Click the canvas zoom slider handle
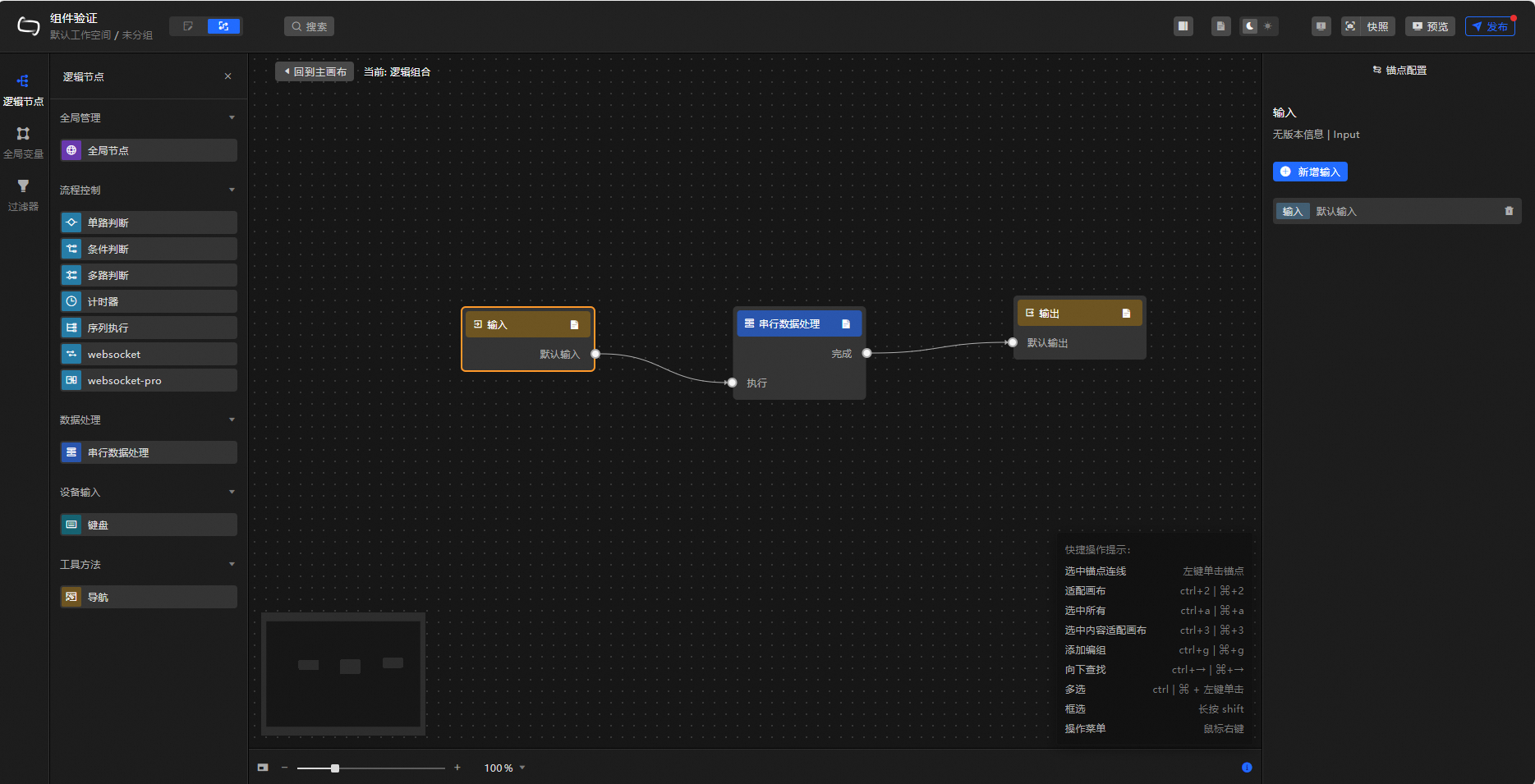This screenshot has width=1535, height=784. pyautogui.click(x=335, y=768)
